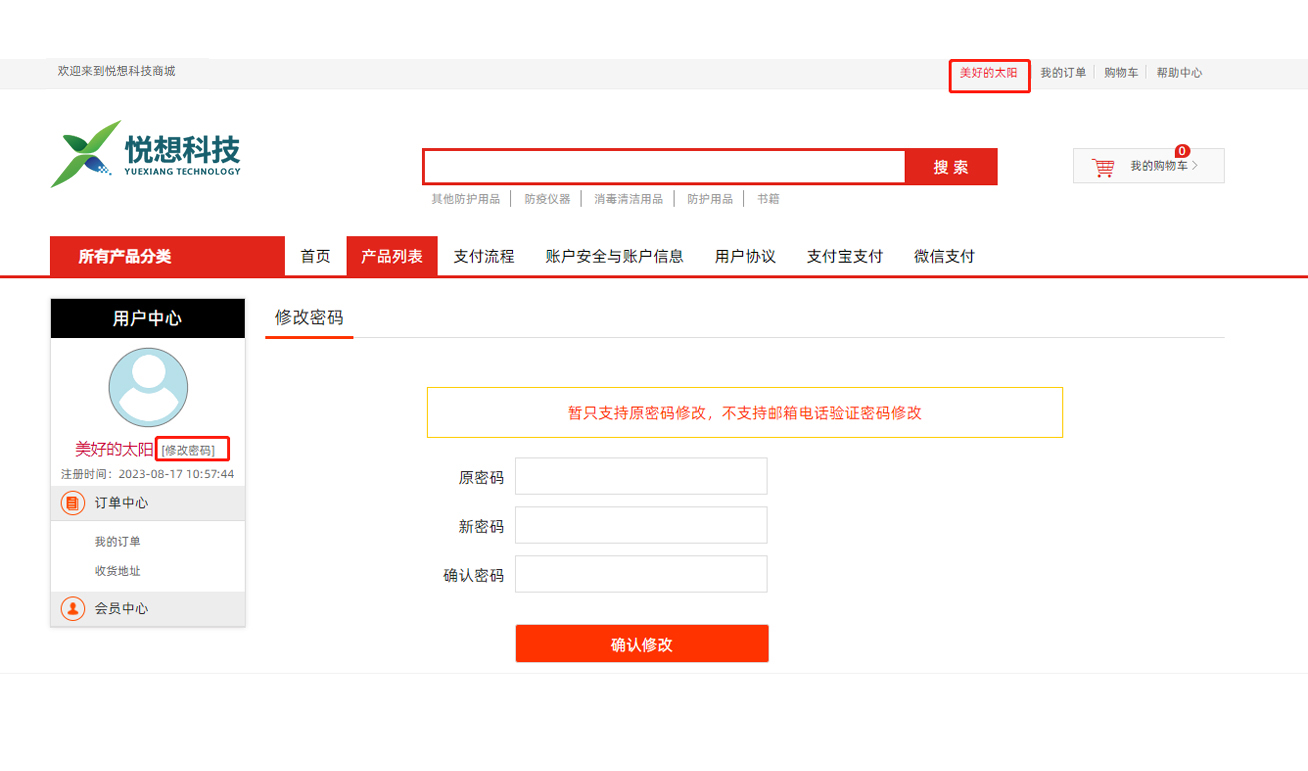
Task: Expand 我的购物车 cart arrow
Action: click(1195, 166)
